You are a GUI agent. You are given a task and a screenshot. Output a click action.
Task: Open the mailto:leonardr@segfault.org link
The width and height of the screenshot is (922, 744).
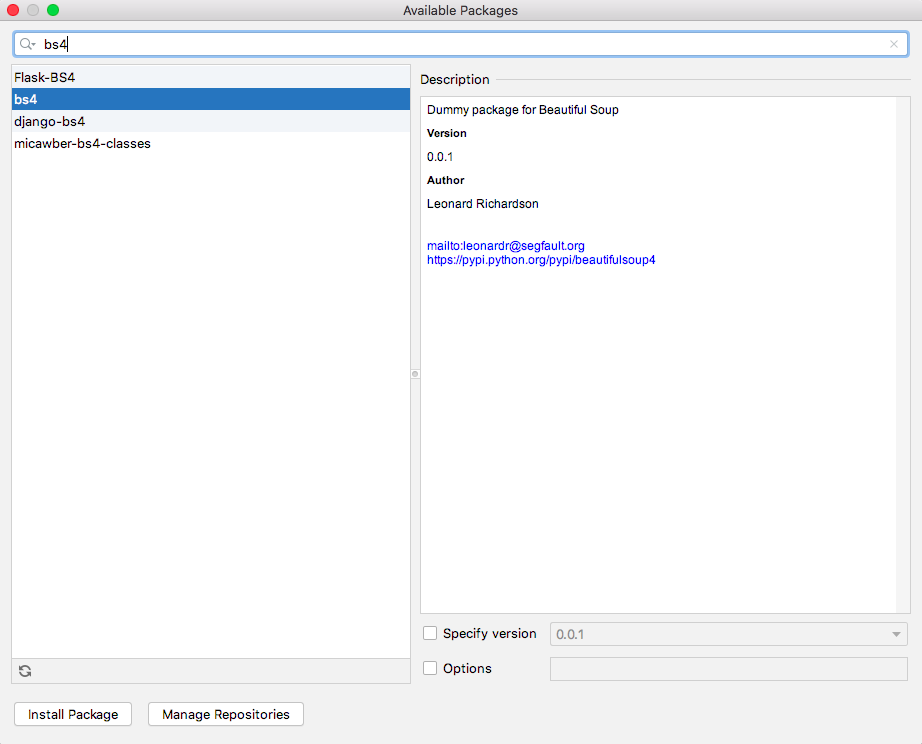[x=506, y=246]
